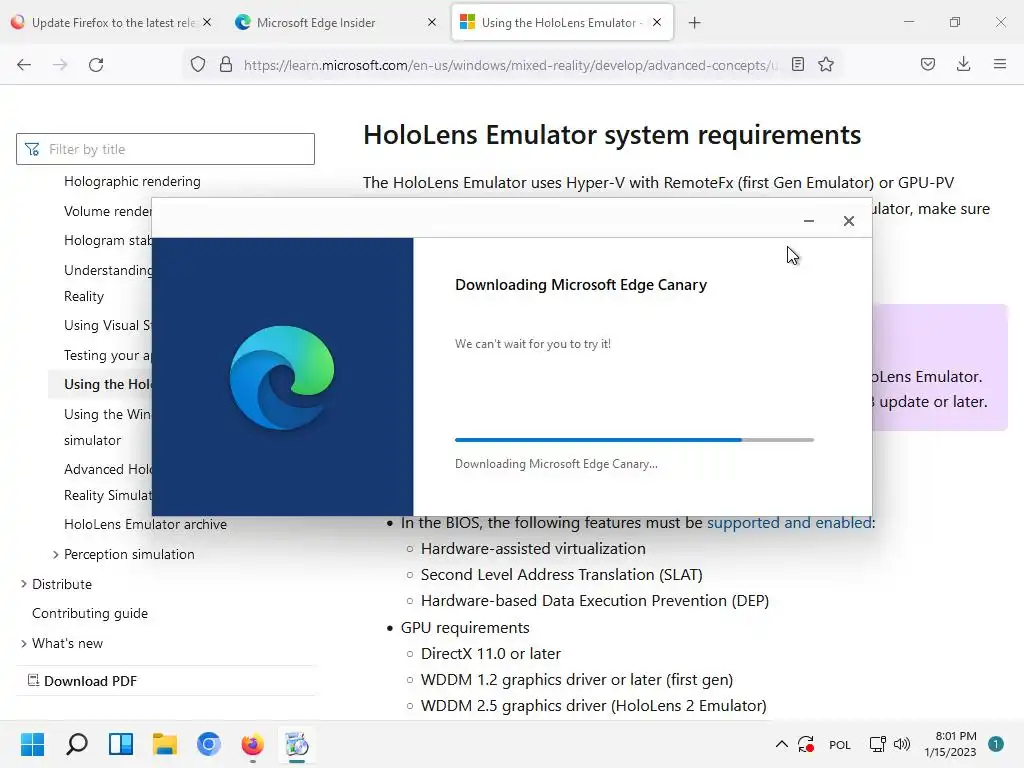Open the Firefox downloads panel
The height and width of the screenshot is (768, 1024).
click(963, 64)
